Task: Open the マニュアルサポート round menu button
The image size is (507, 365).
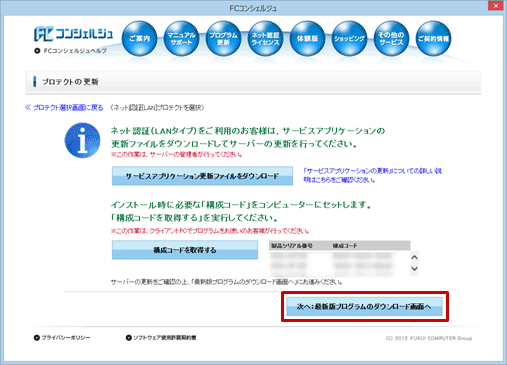Action: tap(182, 39)
